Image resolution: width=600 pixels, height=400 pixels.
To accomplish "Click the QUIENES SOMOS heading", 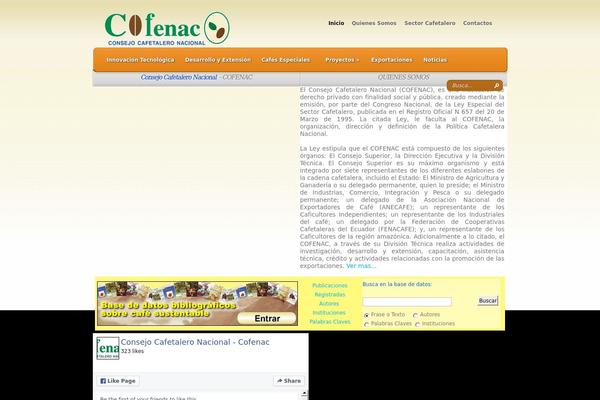I will [403, 77].
